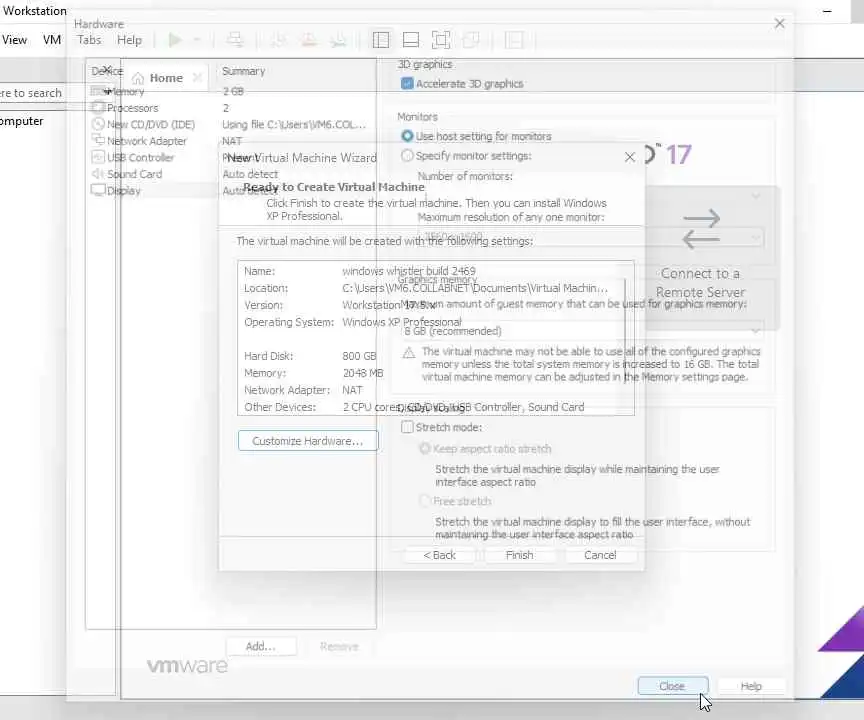Click the New CD/DVD disc icon

(98, 124)
